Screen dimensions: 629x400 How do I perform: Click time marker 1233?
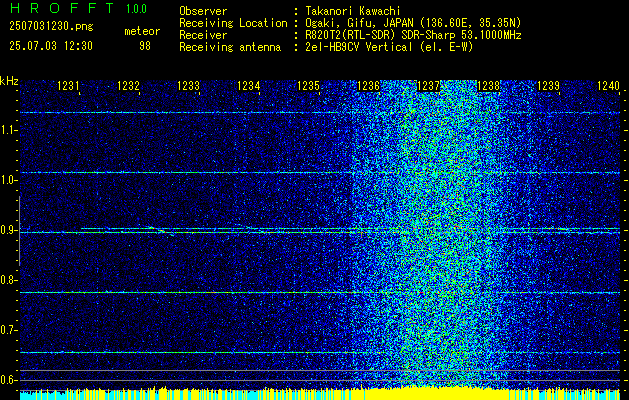[x=188, y=86]
